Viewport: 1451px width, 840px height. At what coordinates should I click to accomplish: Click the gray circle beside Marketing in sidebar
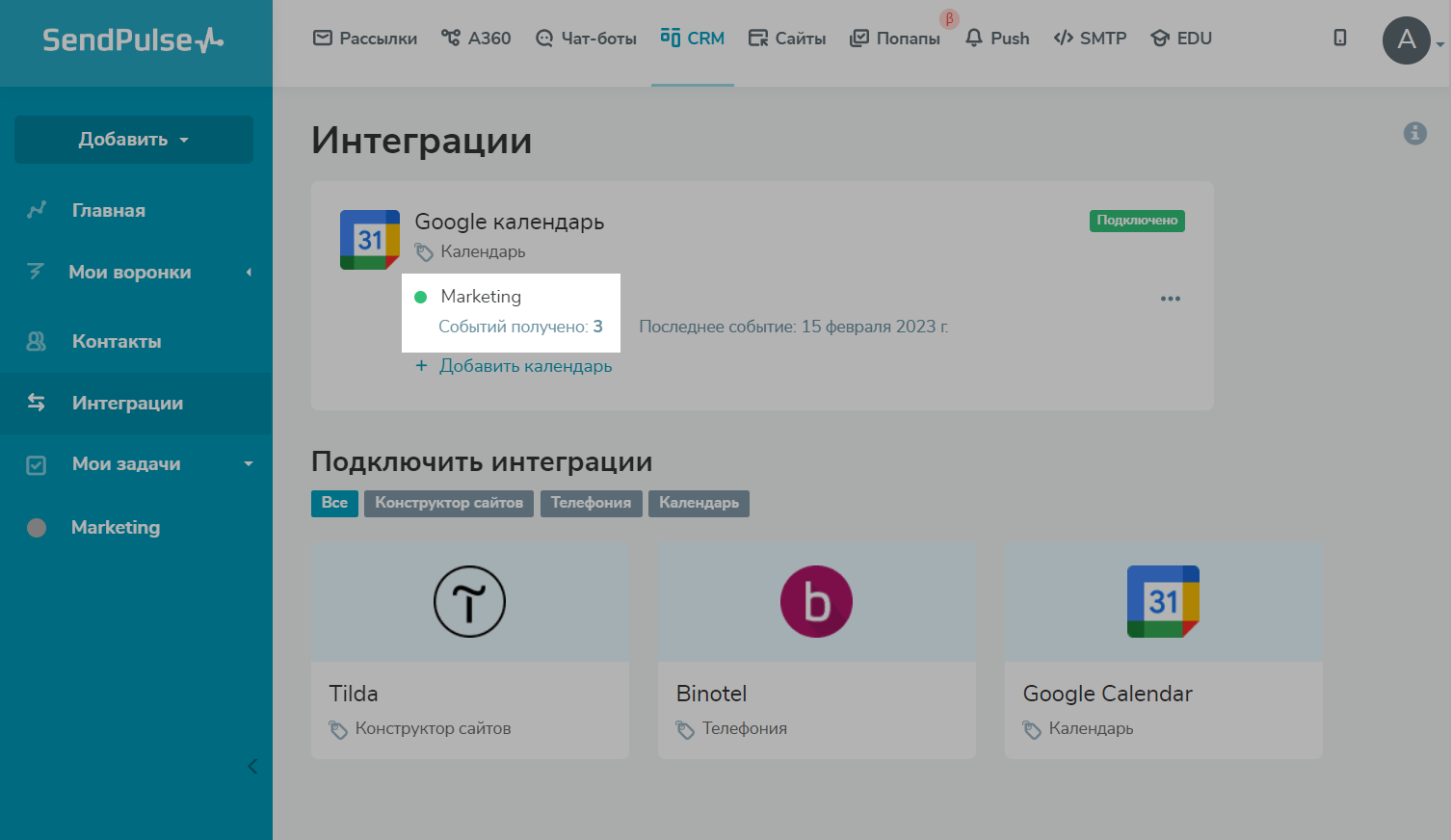(x=37, y=528)
